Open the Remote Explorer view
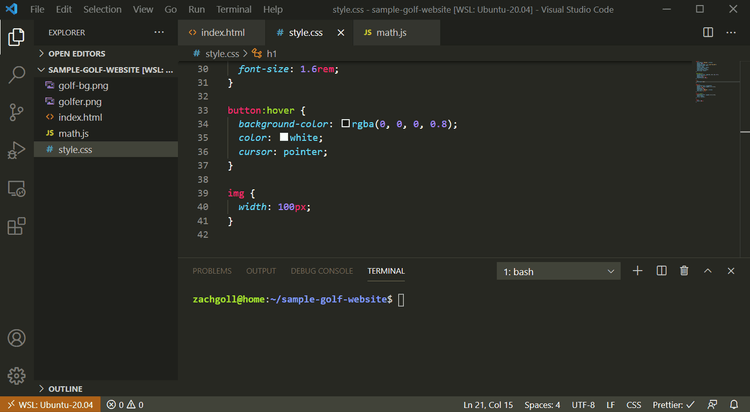This screenshot has height=412, width=750. point(16,188)
